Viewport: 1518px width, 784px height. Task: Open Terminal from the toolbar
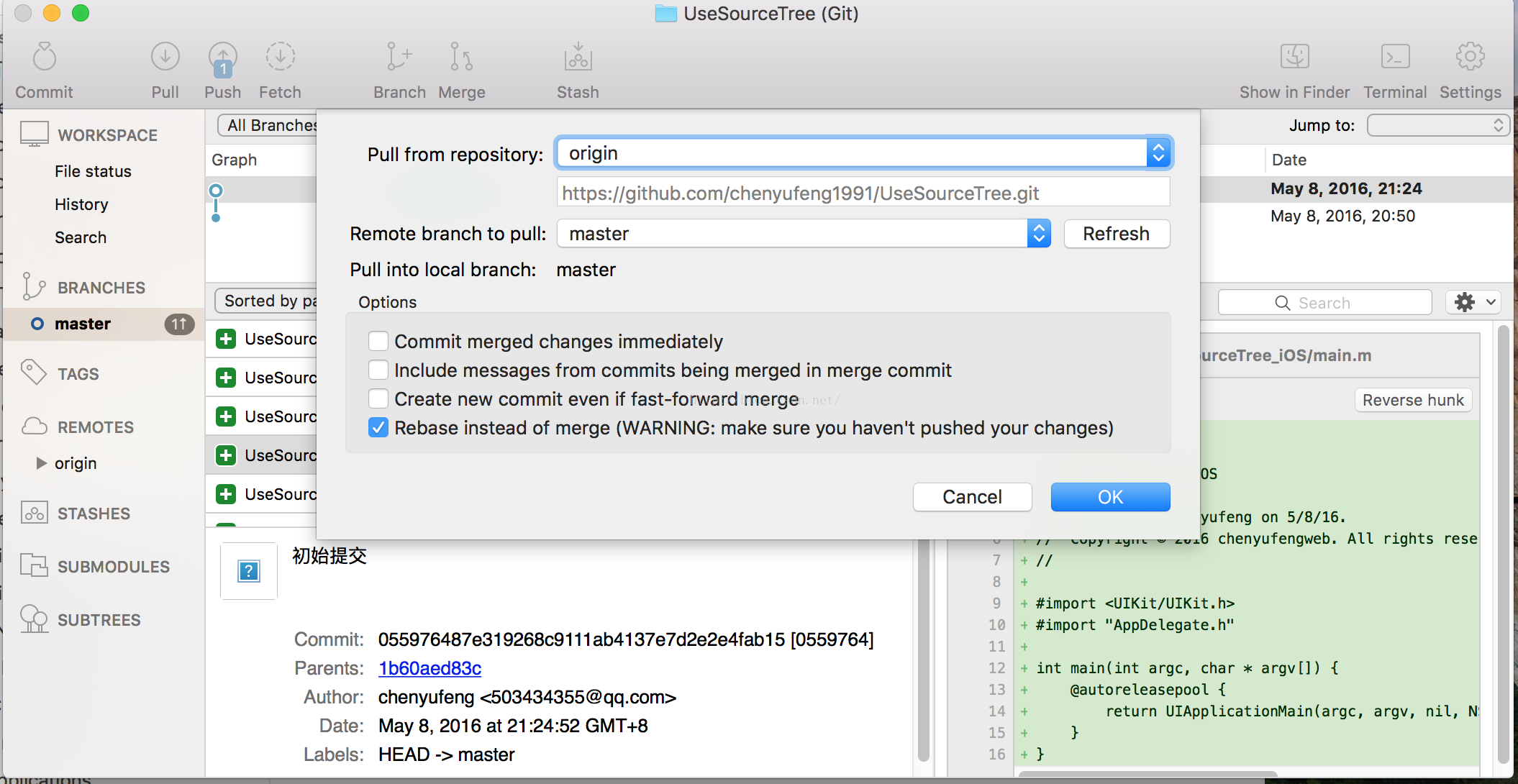tap(1395, 58)
